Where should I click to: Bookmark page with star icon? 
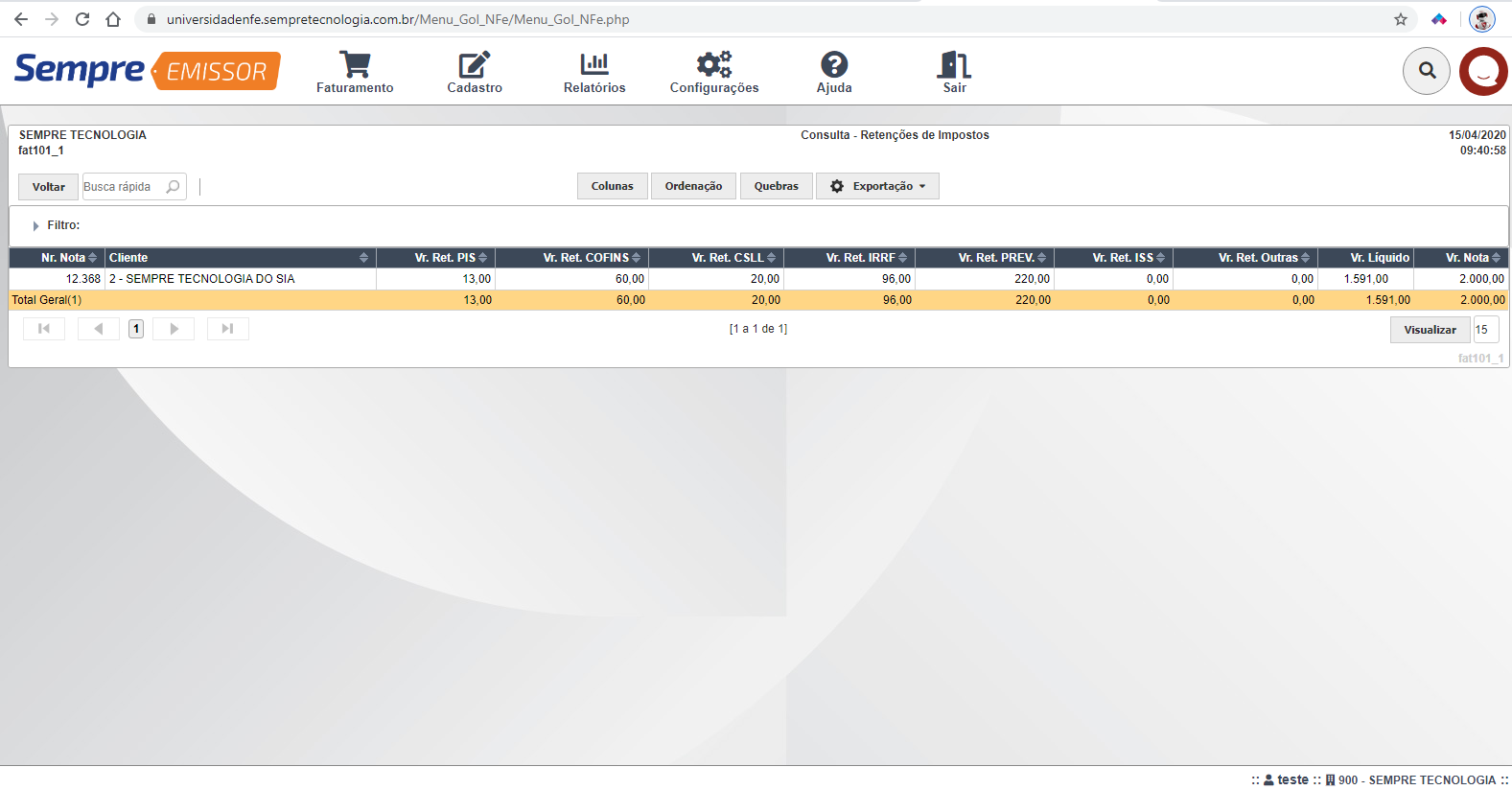(1401, 19)
